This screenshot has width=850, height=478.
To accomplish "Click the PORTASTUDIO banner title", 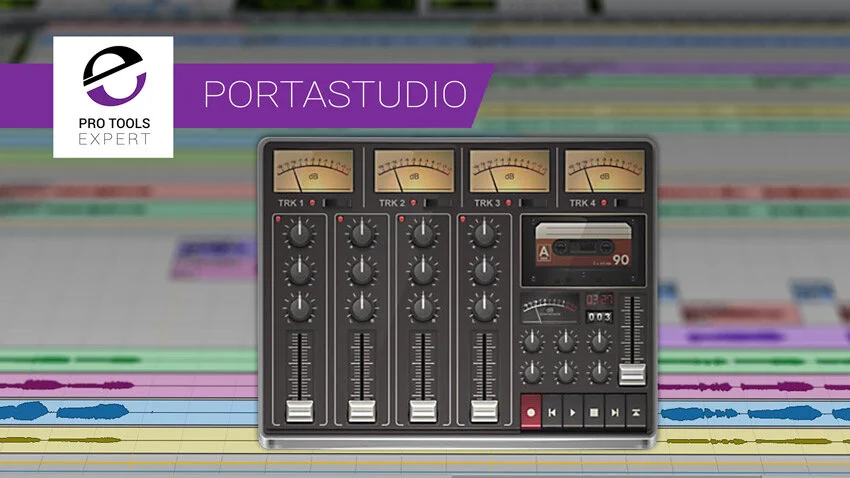I will click(336, 95).
